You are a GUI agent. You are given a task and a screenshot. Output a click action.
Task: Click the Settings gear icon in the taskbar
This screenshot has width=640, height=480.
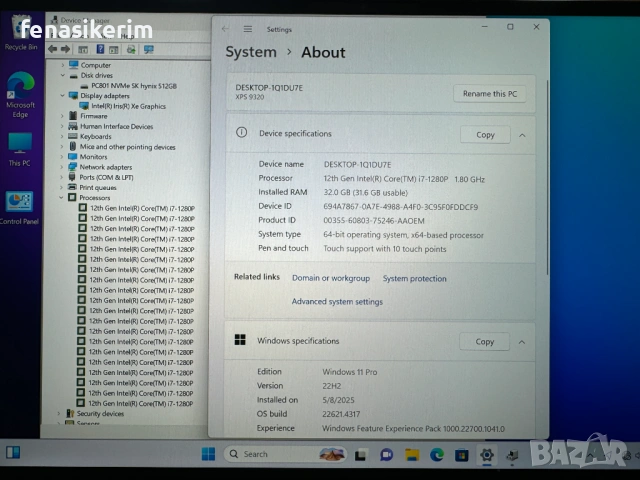[x=487, y=454]
